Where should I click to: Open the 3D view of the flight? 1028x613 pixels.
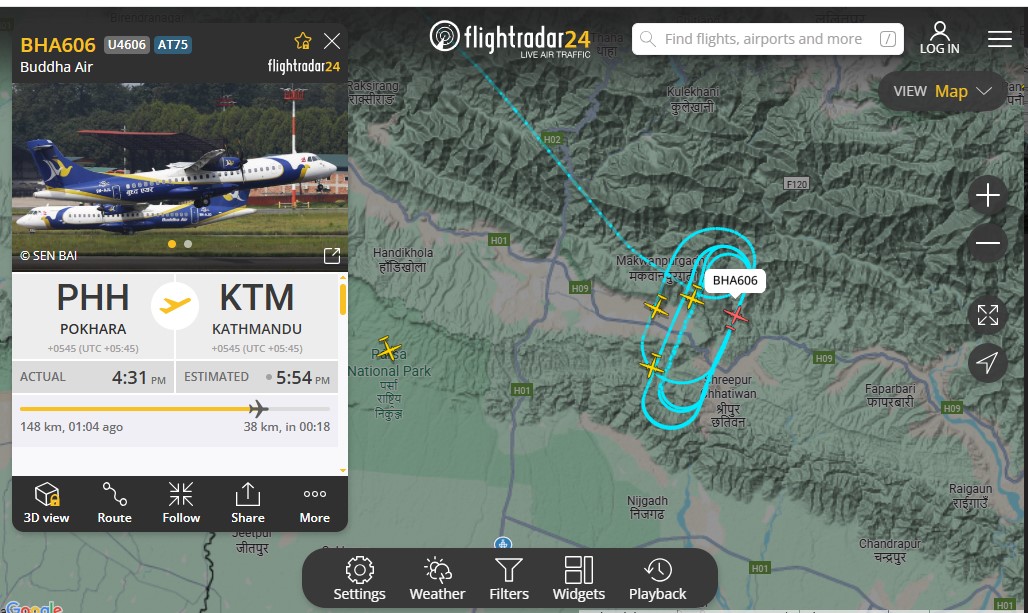tap(47, 503)
